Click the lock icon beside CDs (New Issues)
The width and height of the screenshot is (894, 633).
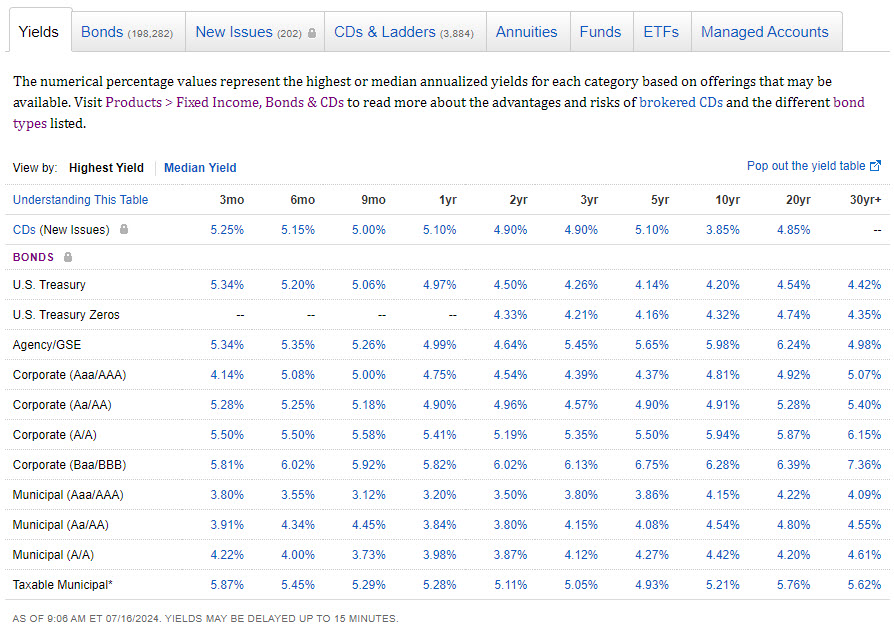124,230
